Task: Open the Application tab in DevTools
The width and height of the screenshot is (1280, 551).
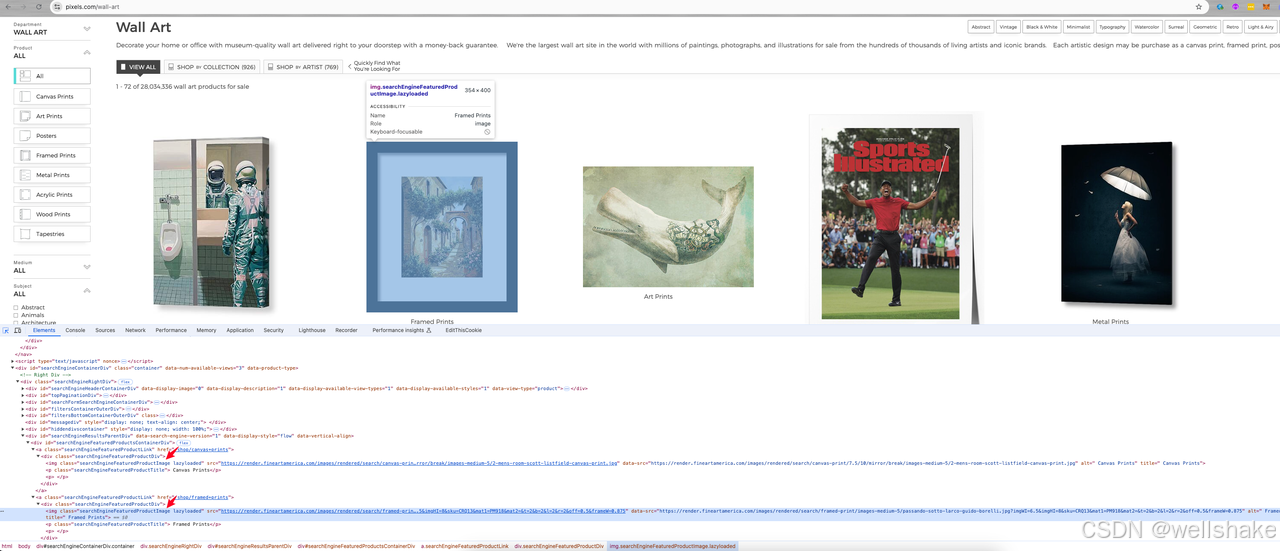Action: [240, 330]
